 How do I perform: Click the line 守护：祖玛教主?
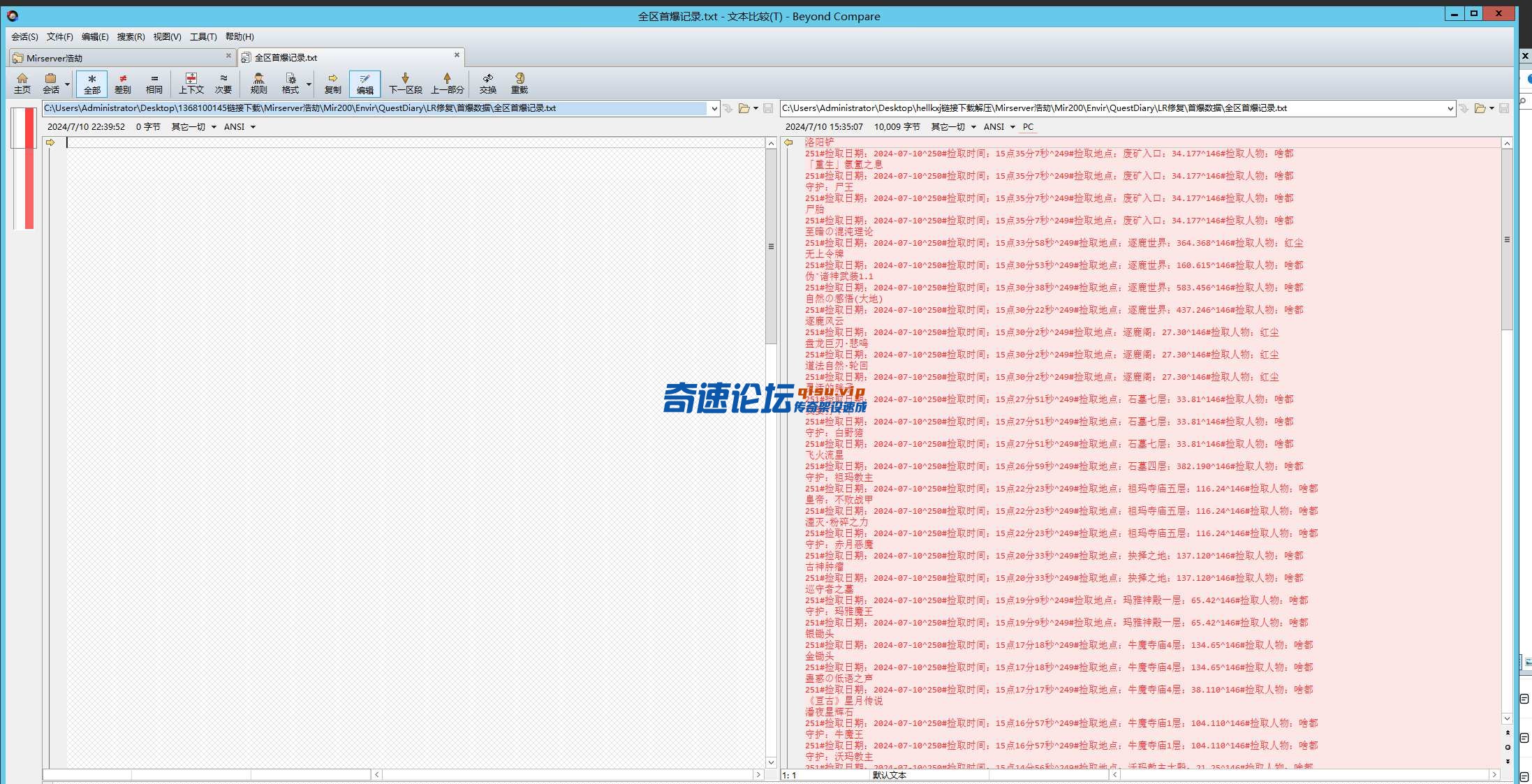tap(839, 477)
